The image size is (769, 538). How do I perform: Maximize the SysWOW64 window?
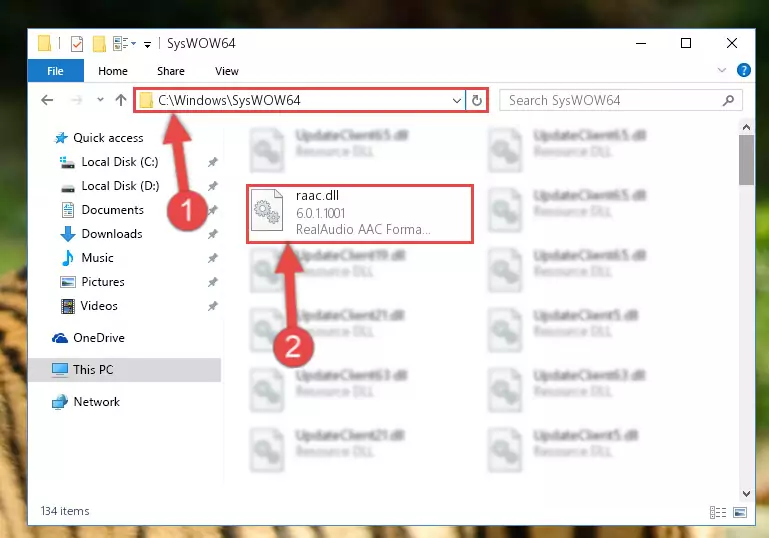pos(686,43)
